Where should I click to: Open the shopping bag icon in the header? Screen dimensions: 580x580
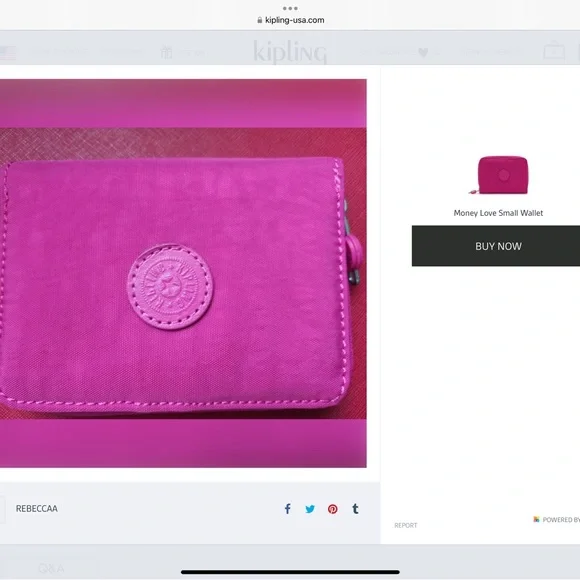[x=554, y=51]
